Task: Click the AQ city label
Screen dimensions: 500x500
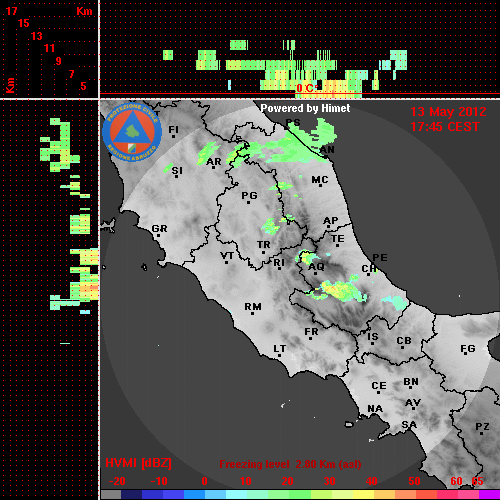Action: click(316, 266)
